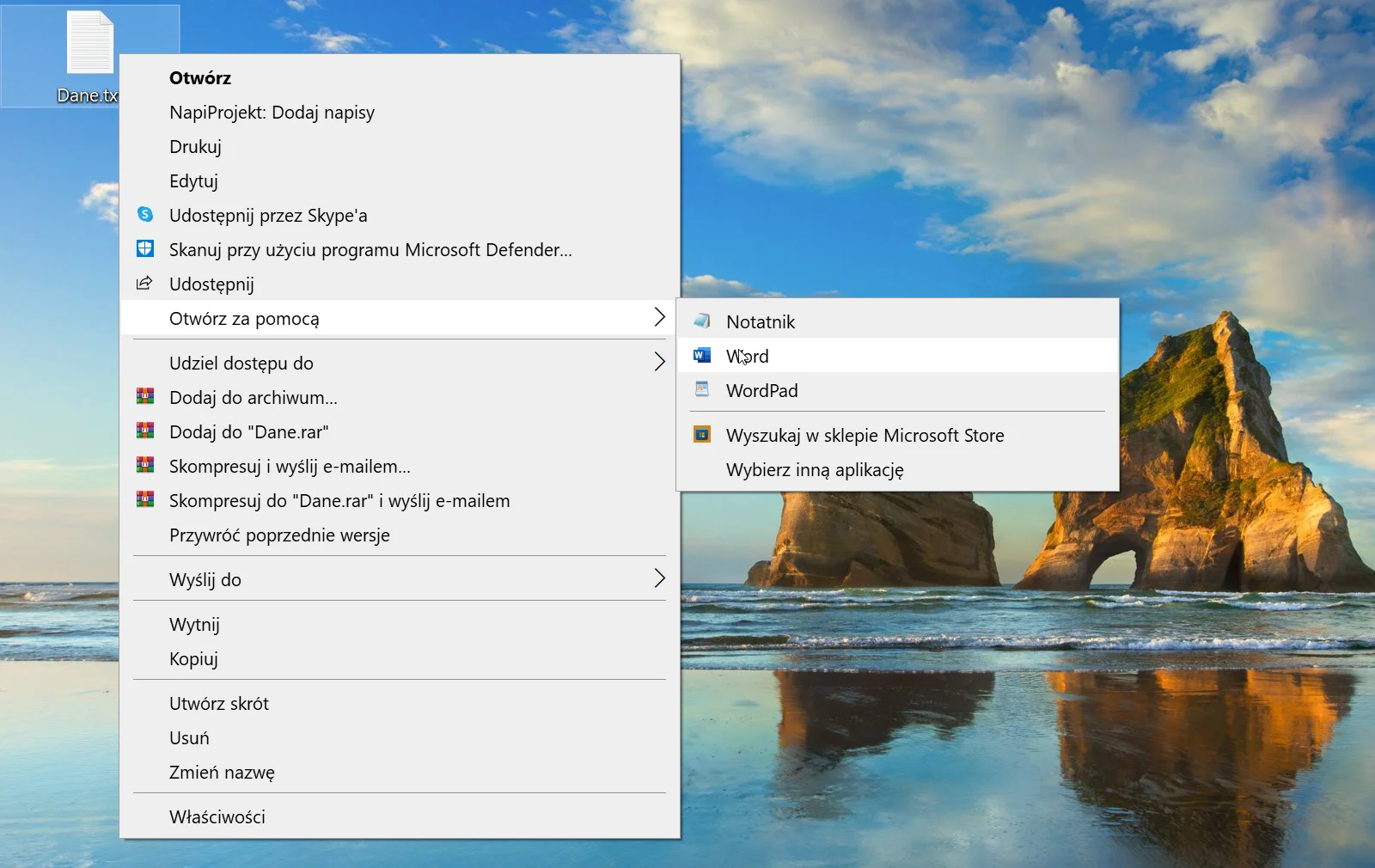Choose Otwórz from the context menu
This screenshot has width=1375, height=868.
coord(400,78)
